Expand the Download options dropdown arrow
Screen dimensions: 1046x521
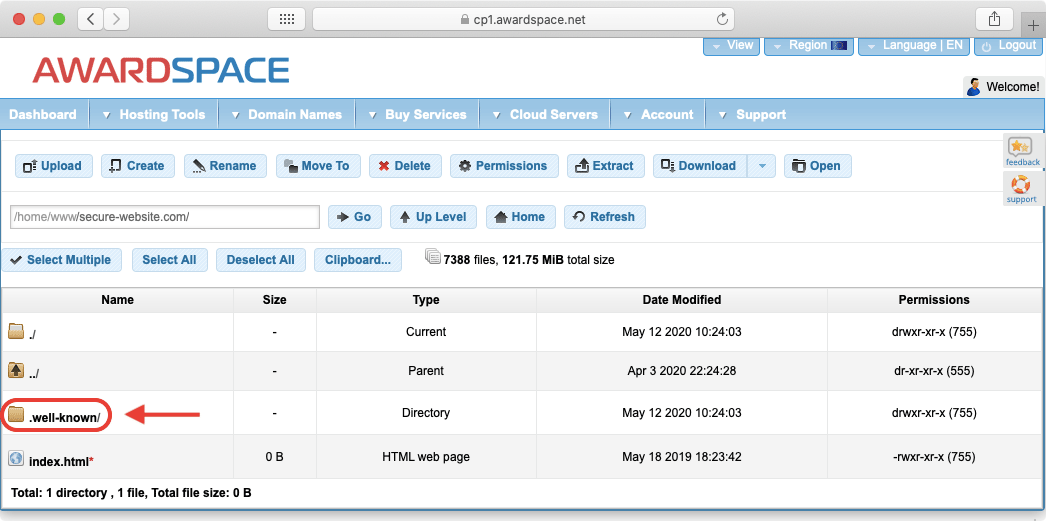point(762,166)
